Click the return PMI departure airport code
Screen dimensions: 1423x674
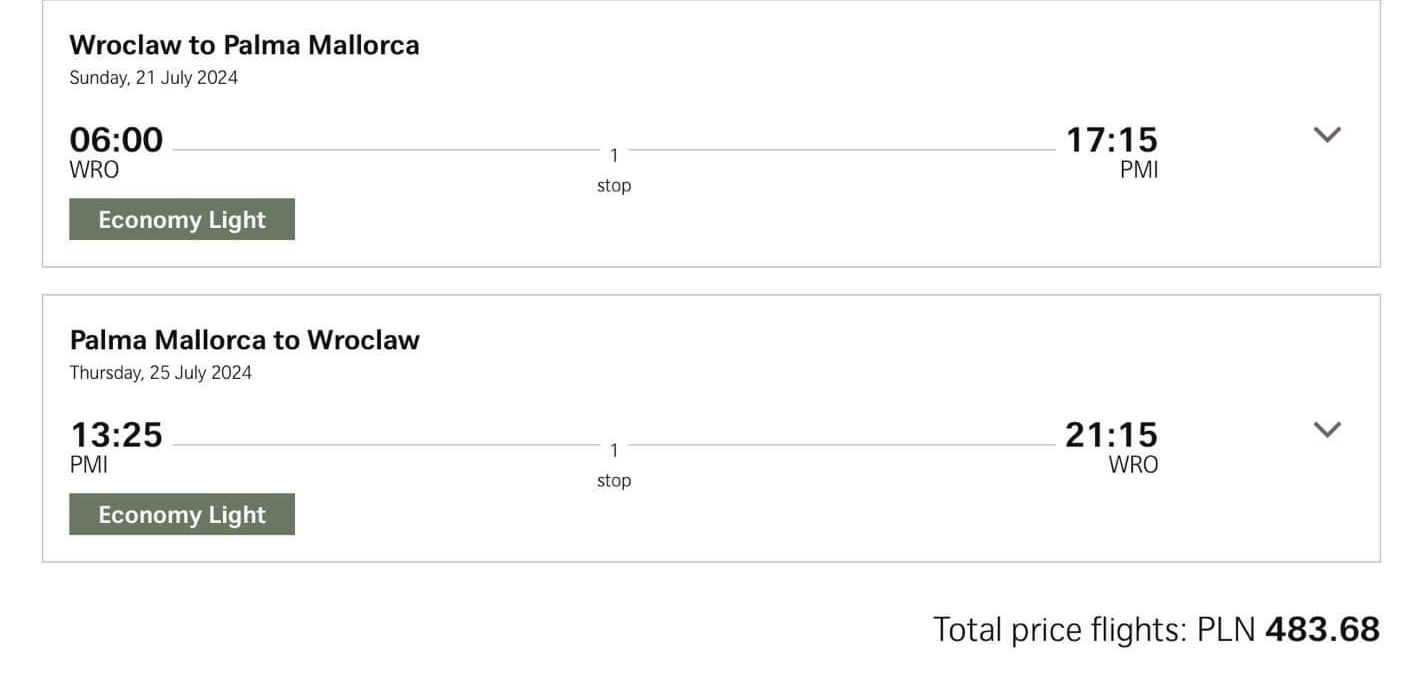(x=89, y=465)
